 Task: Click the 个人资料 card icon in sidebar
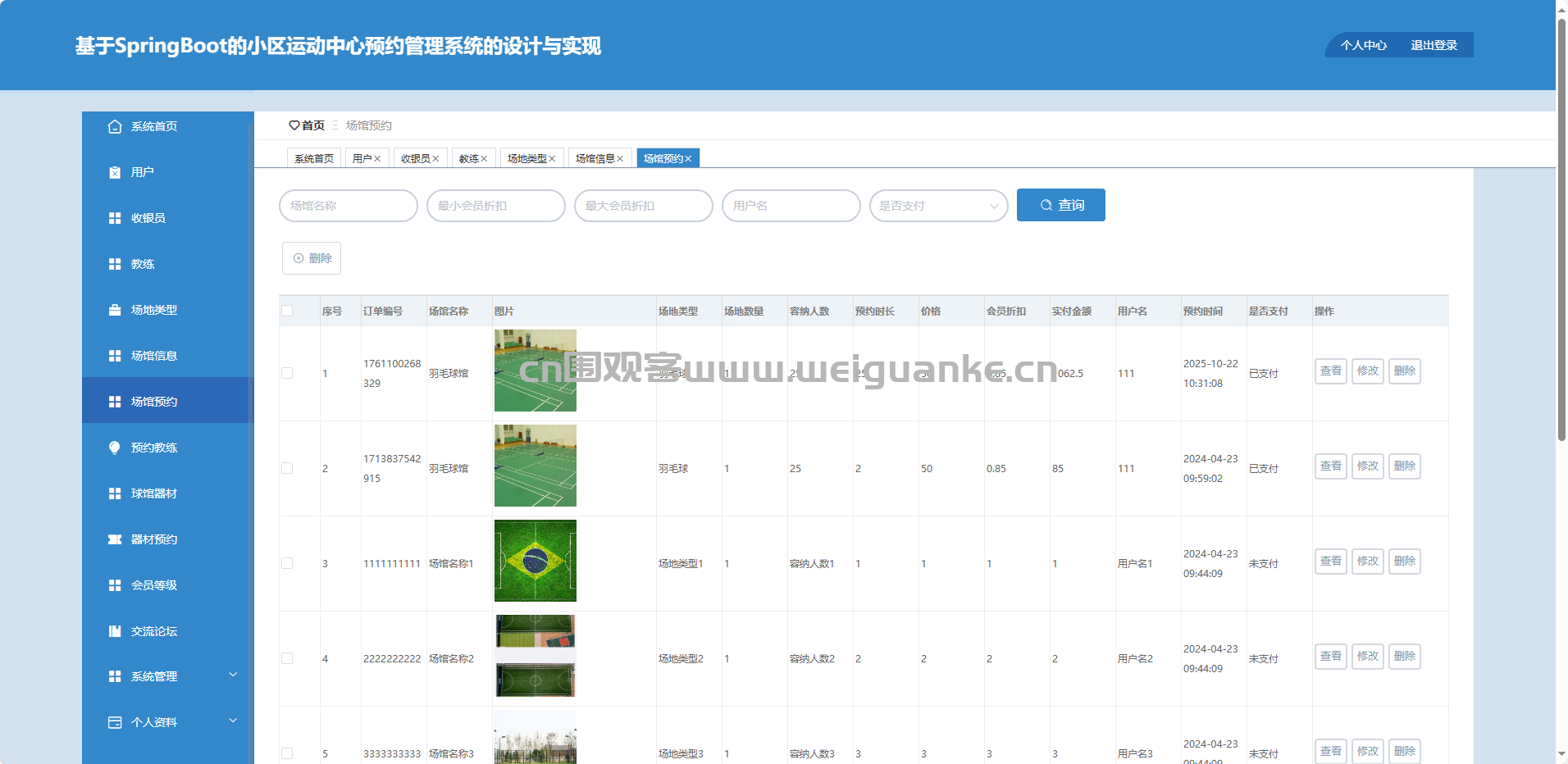[x=115, y=722]
